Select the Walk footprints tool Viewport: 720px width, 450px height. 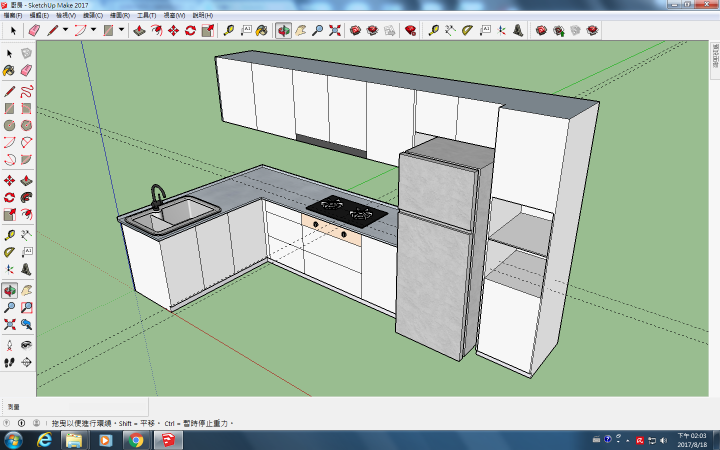pos(10,362)
